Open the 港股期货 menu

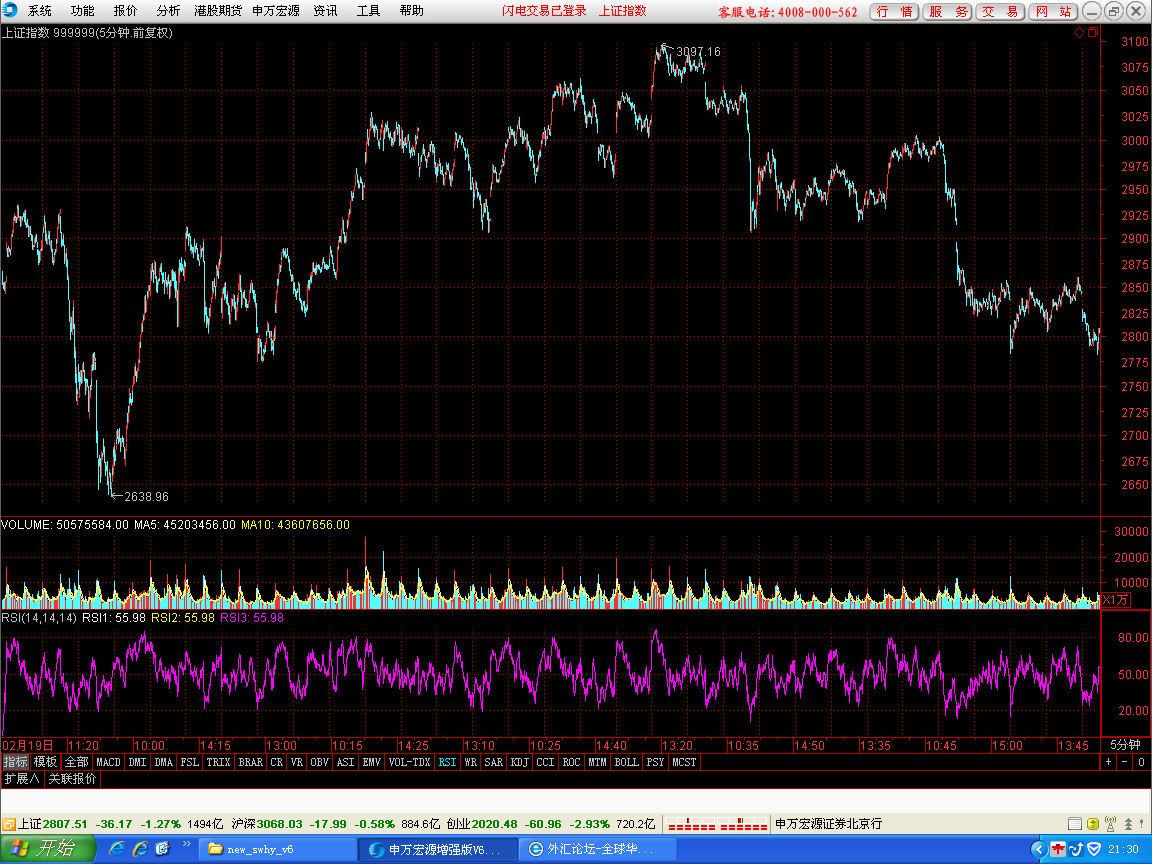tap(218, 10)
